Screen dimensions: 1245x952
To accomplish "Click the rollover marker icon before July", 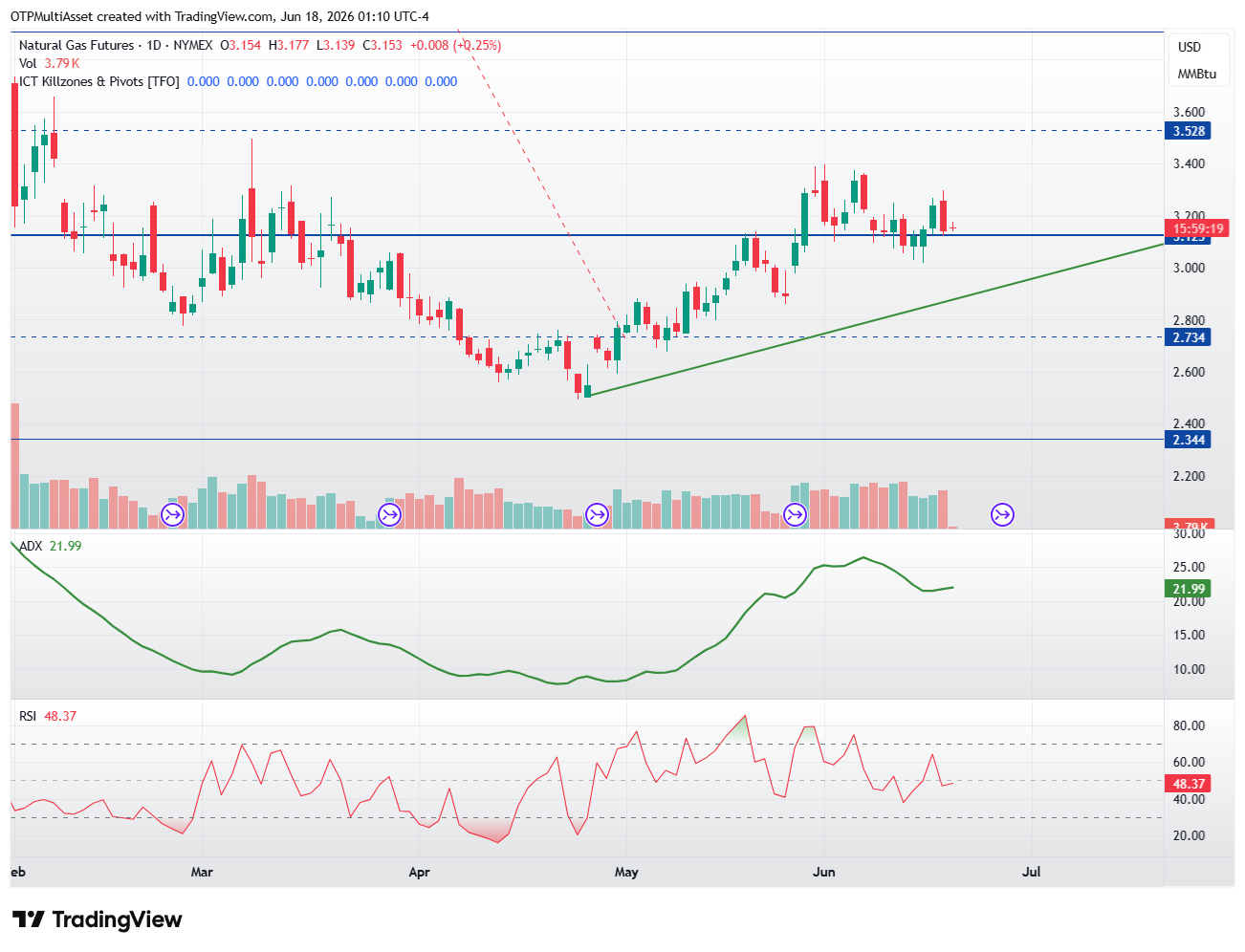I will 1002,515.
